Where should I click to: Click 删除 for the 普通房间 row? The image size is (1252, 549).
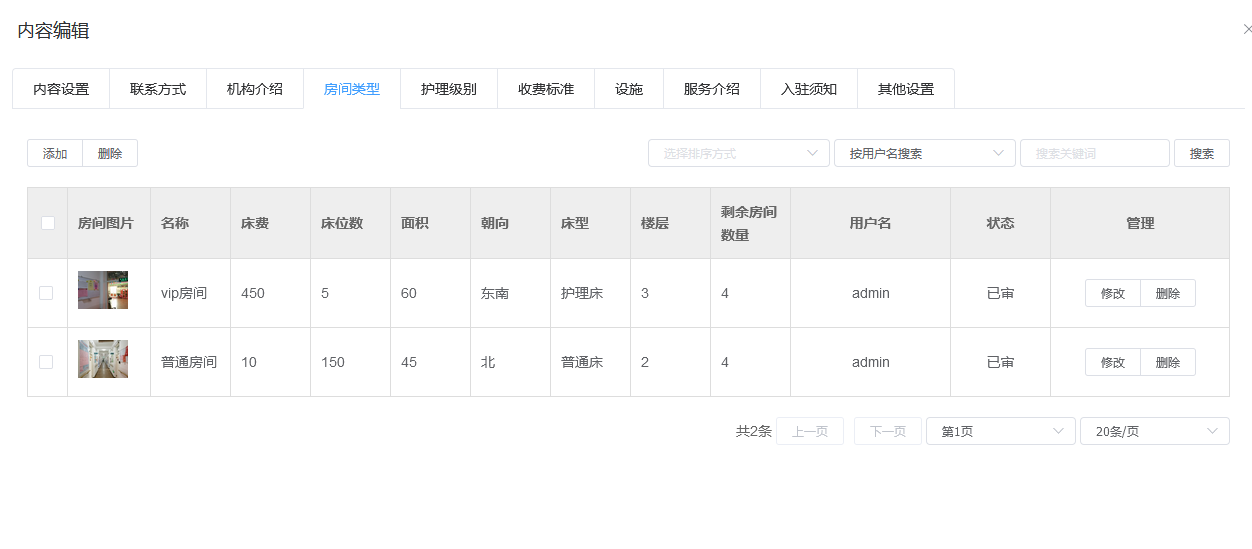(x=1168, y=362)
